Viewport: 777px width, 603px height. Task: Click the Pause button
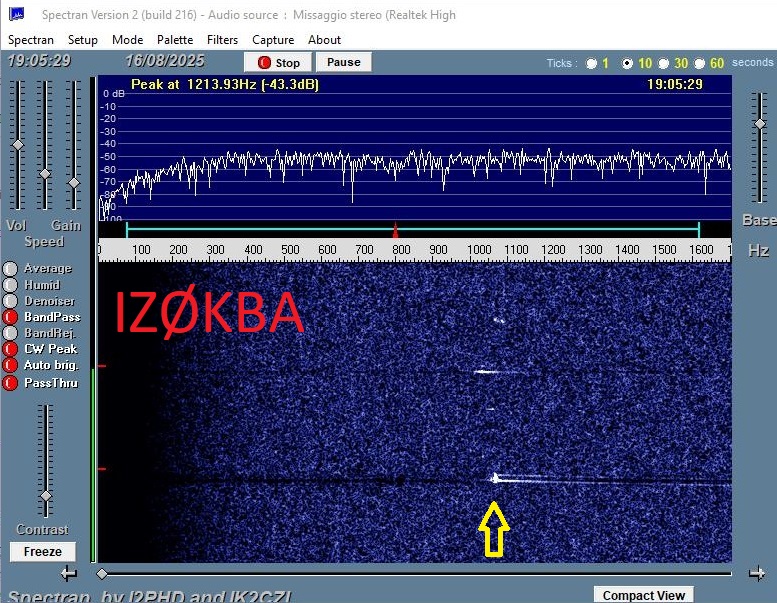[x=343, y=62]
